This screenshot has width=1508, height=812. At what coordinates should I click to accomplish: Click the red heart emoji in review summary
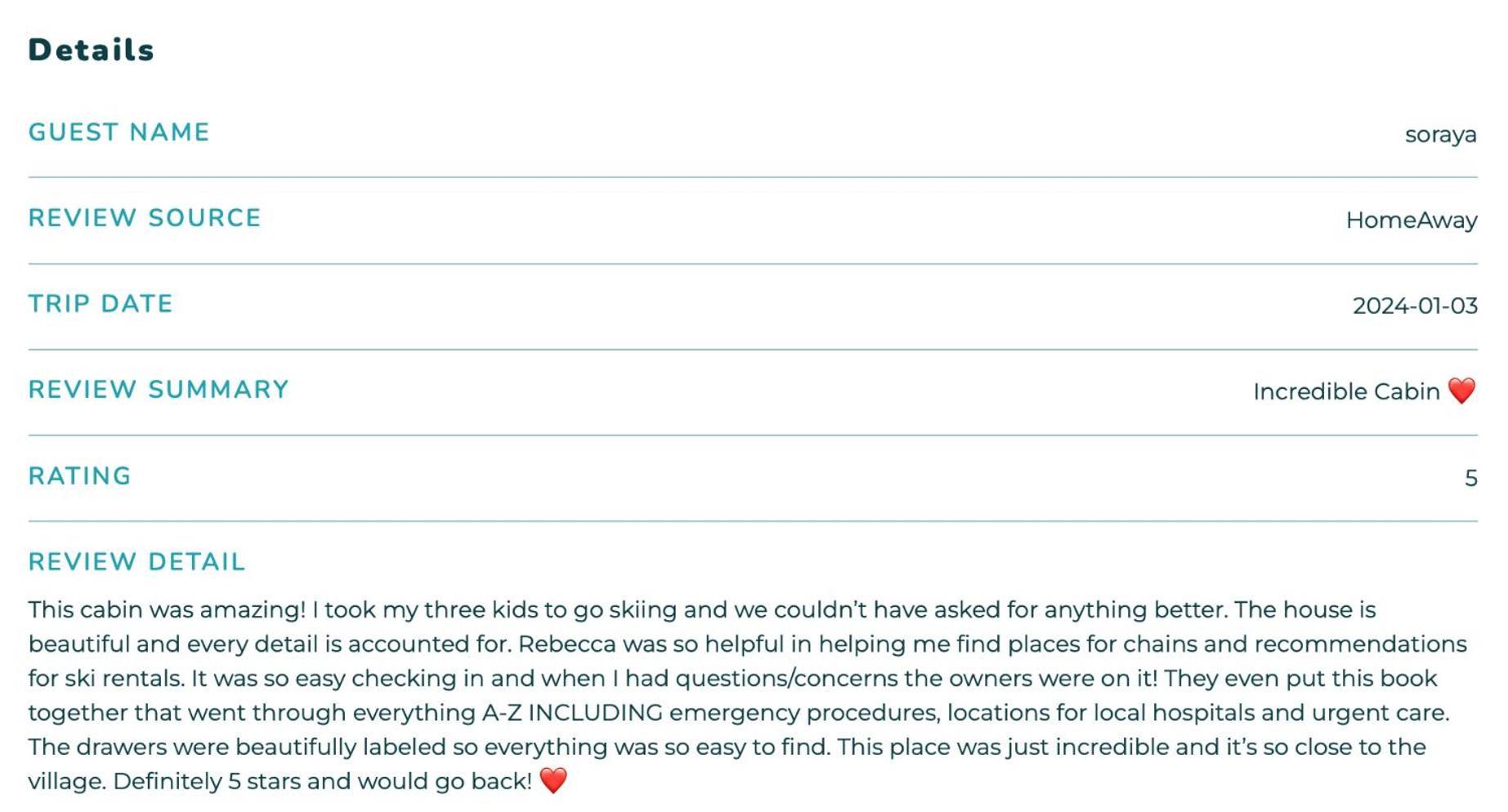(x=1461, y=391)
